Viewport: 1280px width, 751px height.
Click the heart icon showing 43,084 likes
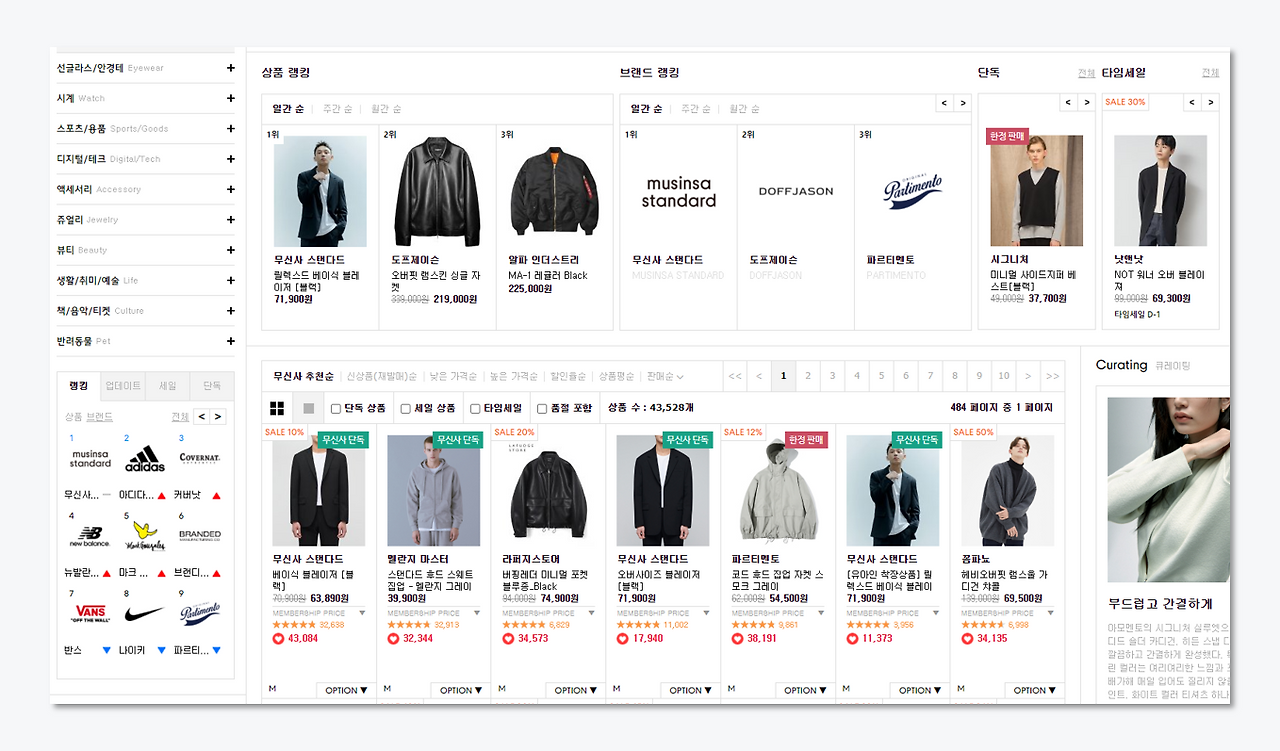tap(279, 638)
